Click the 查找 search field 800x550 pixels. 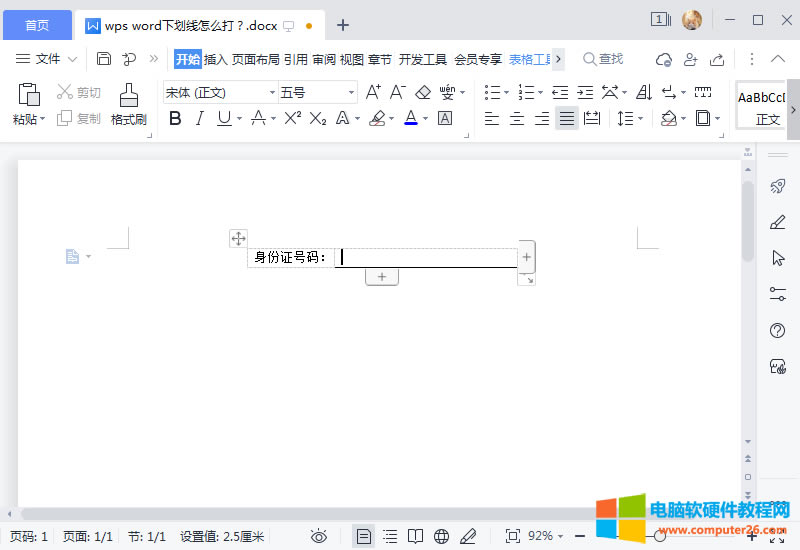pyautogui.click(x=604, y=59)
